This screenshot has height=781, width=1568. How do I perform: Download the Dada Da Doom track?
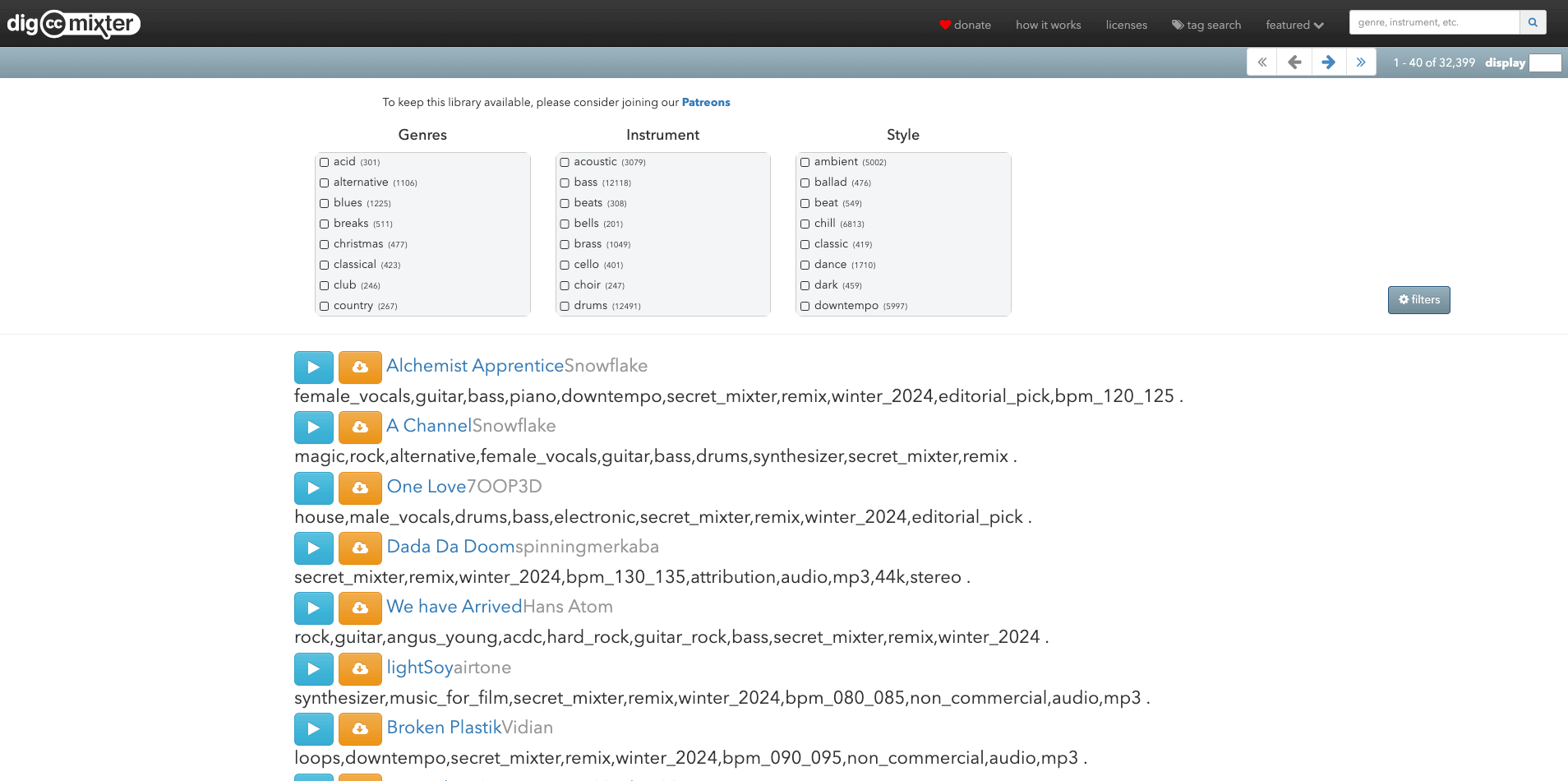pos(360,548)
